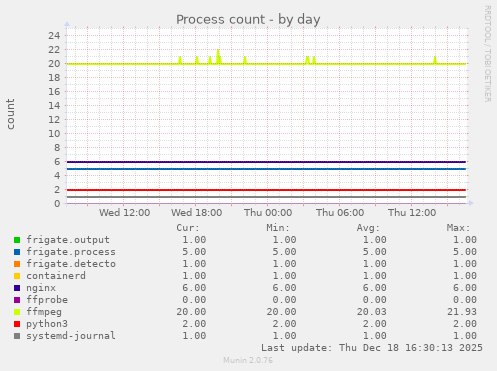
Task: Select the containerd legend label
Action: [x=56, y=276]
